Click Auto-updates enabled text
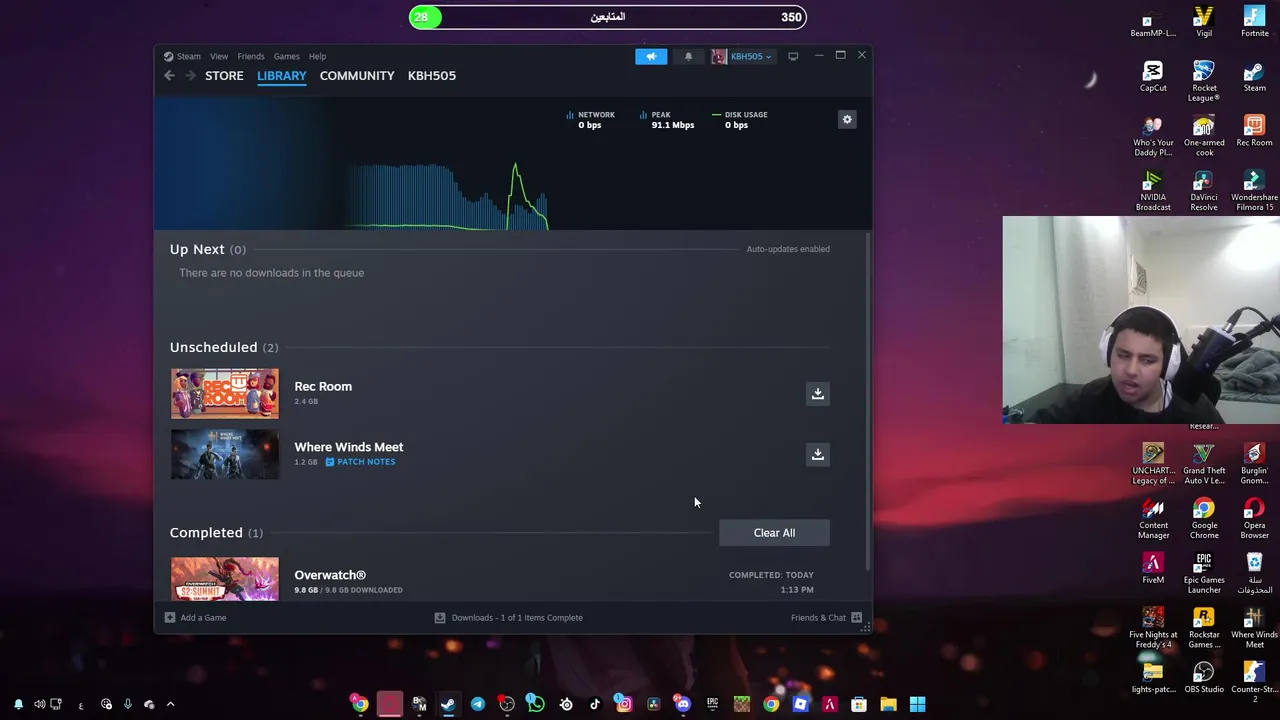Screen dimensions: 1280x720 pyautogui.click(x=788, y=249)
